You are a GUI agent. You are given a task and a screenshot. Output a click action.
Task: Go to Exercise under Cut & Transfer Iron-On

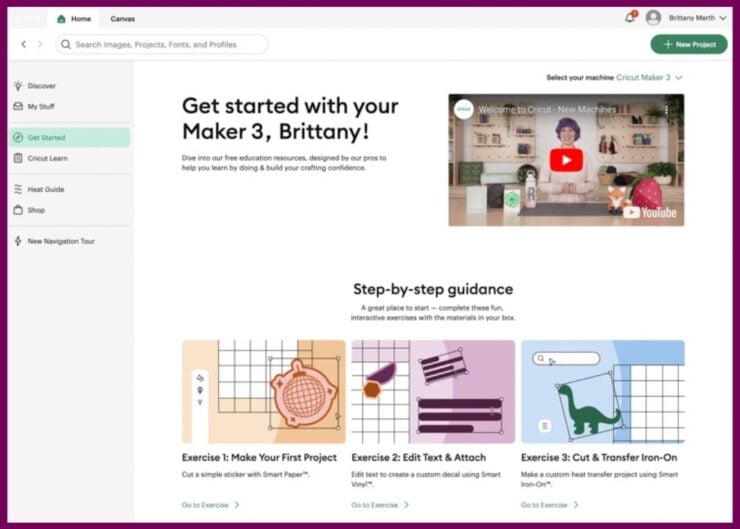549,505
